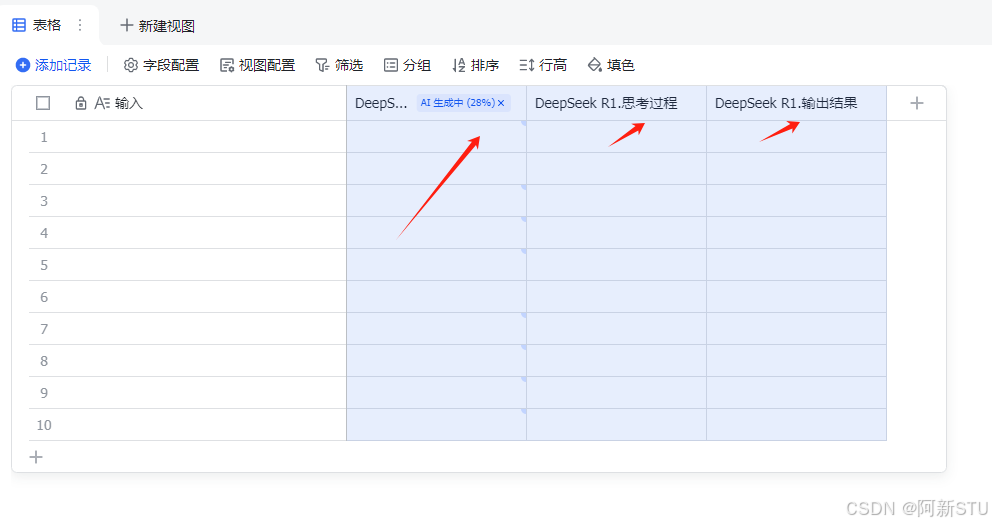
Task: Select row number 1
Action: pos(44,137)
